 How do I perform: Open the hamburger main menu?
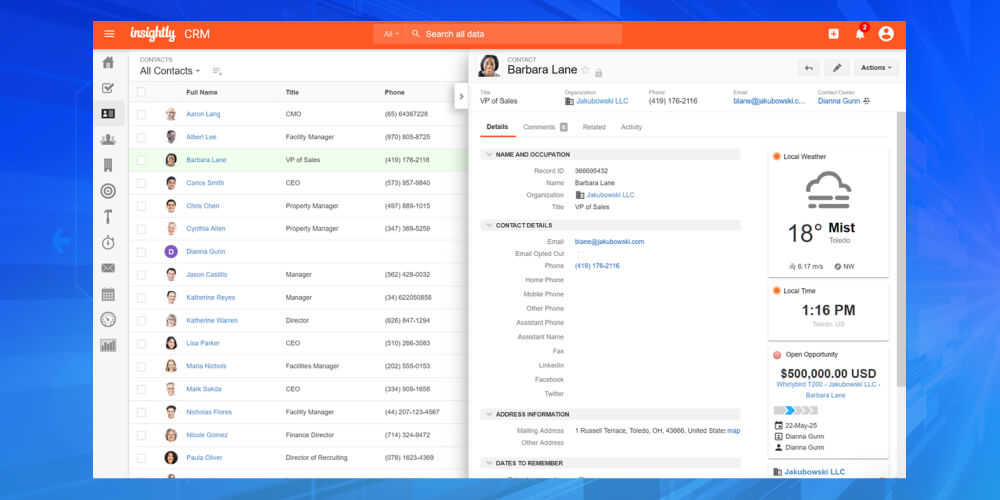pos(110,34)
